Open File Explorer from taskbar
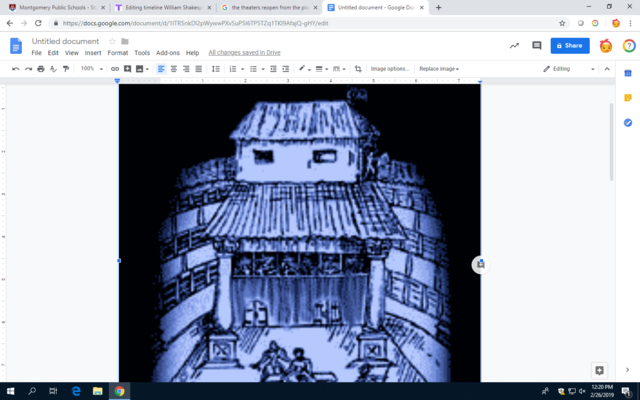The width and height of the screenshot is (640, 400). (97, 391)
